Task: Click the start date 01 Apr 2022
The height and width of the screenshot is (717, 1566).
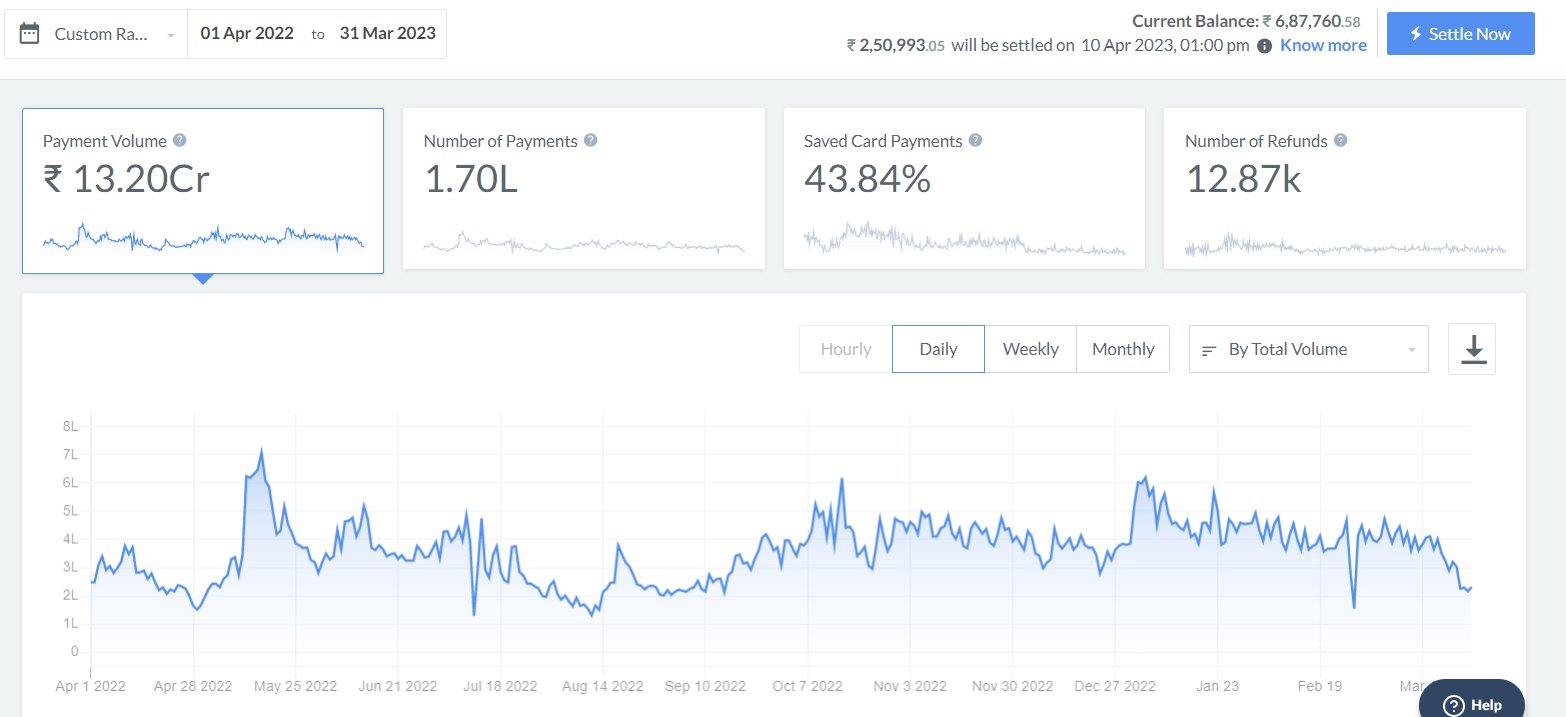Action: (247, 33)
